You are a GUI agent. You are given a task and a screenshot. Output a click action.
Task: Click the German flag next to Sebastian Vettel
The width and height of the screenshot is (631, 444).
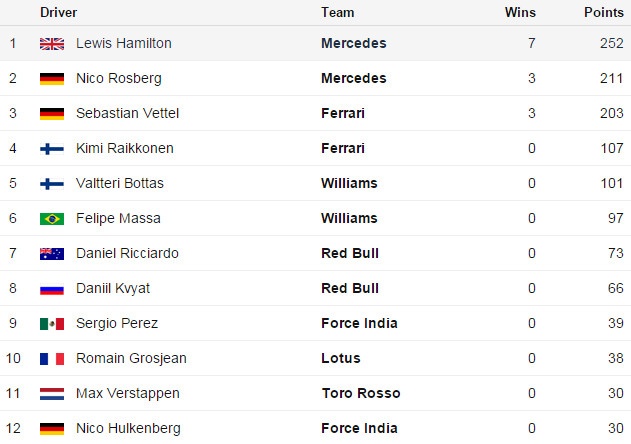click(52, 114)
